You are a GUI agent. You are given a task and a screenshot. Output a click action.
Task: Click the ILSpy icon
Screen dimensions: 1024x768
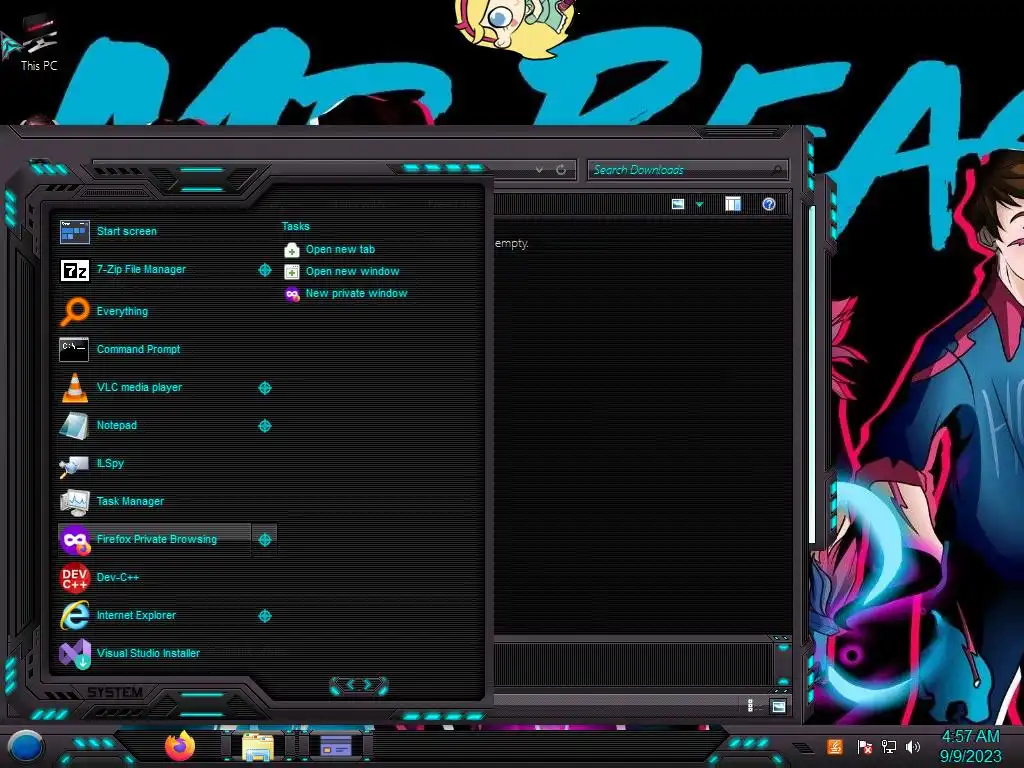pyautogui.click(x=74, y=464)
